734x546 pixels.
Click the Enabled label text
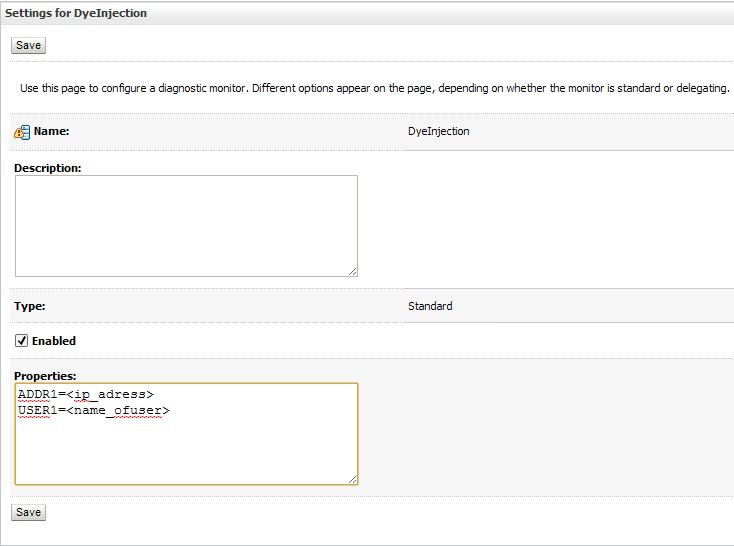[54, 341]
